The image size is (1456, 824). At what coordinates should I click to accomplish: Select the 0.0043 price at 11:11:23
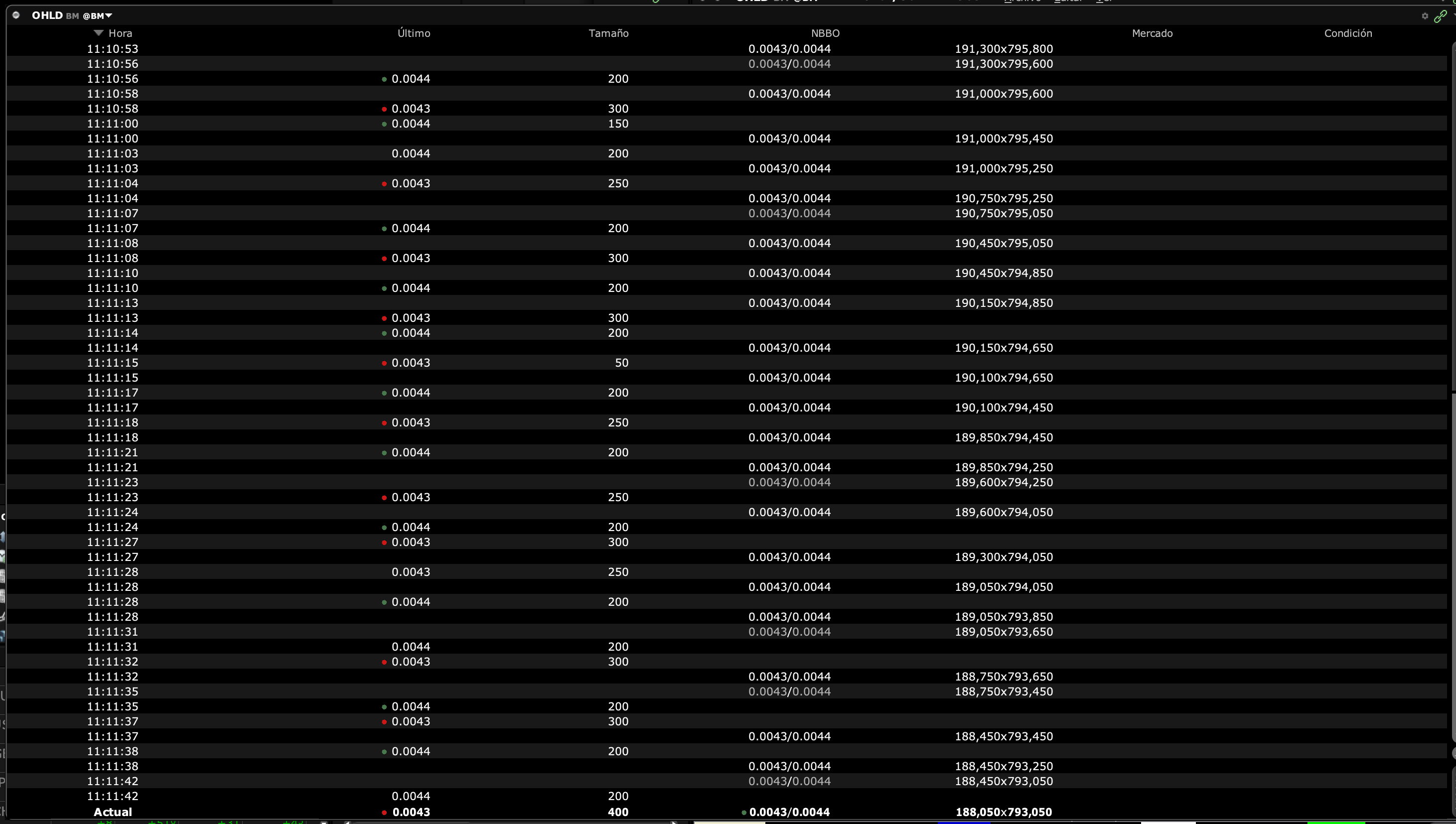(410, 498)
